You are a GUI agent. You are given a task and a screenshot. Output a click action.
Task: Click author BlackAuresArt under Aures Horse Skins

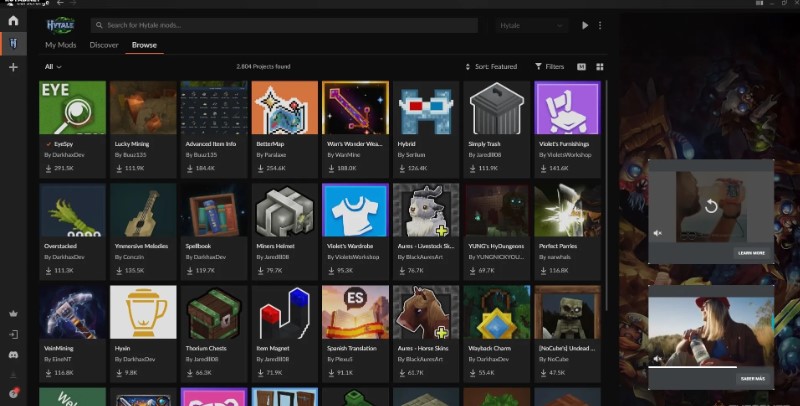[x=428, y=359]
